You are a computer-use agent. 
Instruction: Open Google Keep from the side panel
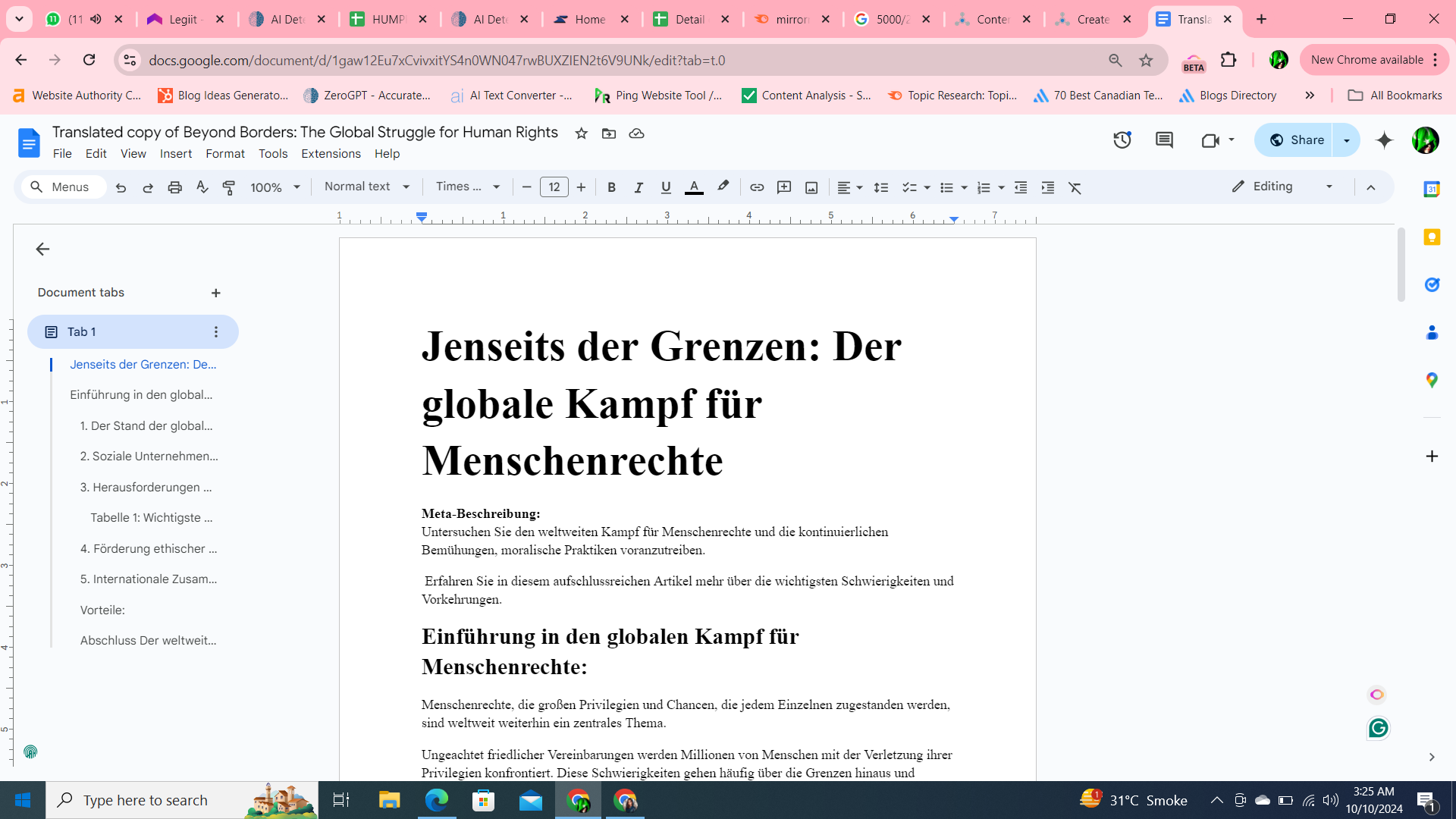pyautogui.click(x=1432, y=237)
